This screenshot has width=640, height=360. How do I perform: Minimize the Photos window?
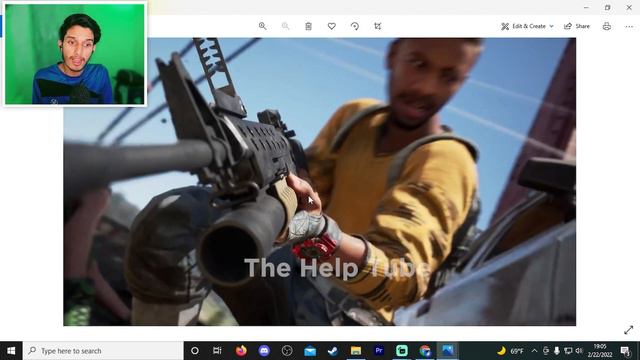(x=586, y=7)
